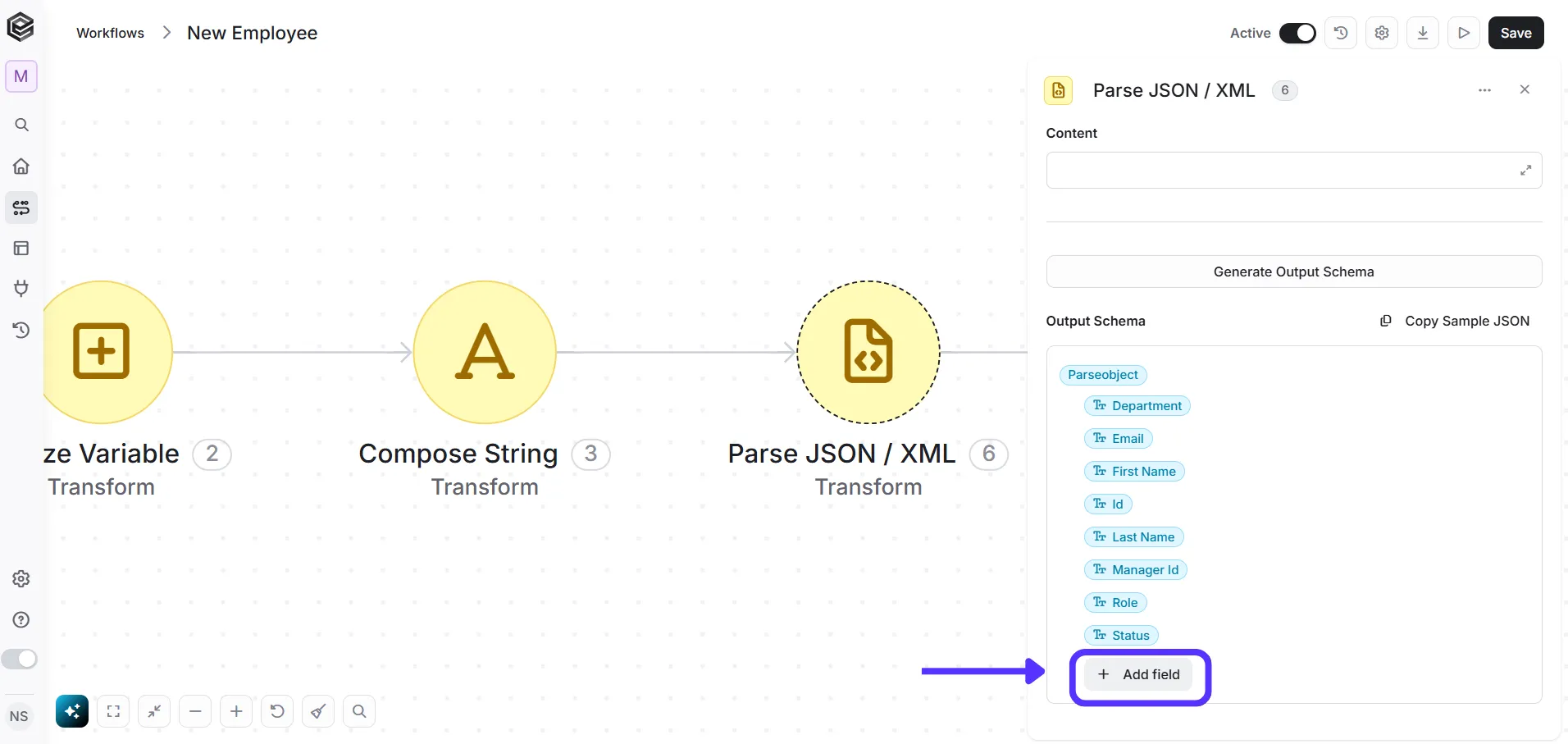Copy Sample JSON
The image size is (1568, 744).
point(1455,321)
